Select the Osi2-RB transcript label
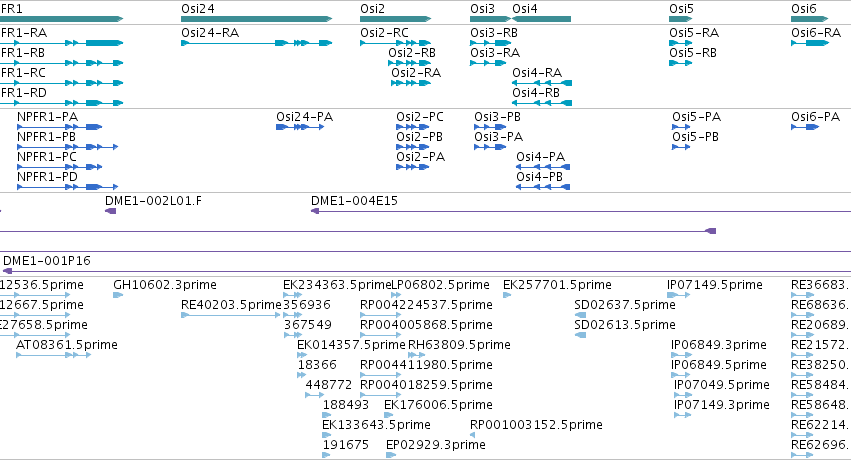Viewport: 851px width, 460px height. (412, 53)
